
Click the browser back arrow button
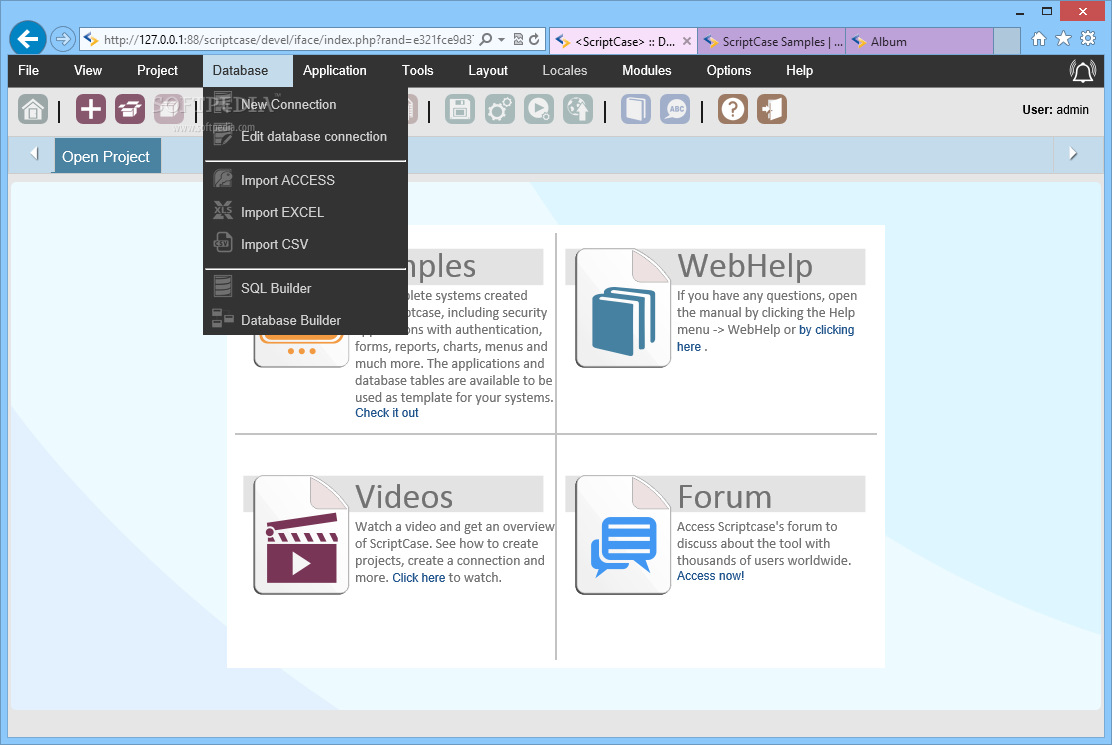(28, 39)
